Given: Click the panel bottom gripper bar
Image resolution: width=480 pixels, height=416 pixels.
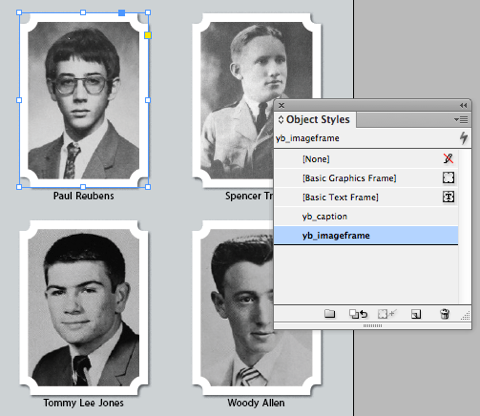Looking at the screenshot, I should [x=372, y=325].
